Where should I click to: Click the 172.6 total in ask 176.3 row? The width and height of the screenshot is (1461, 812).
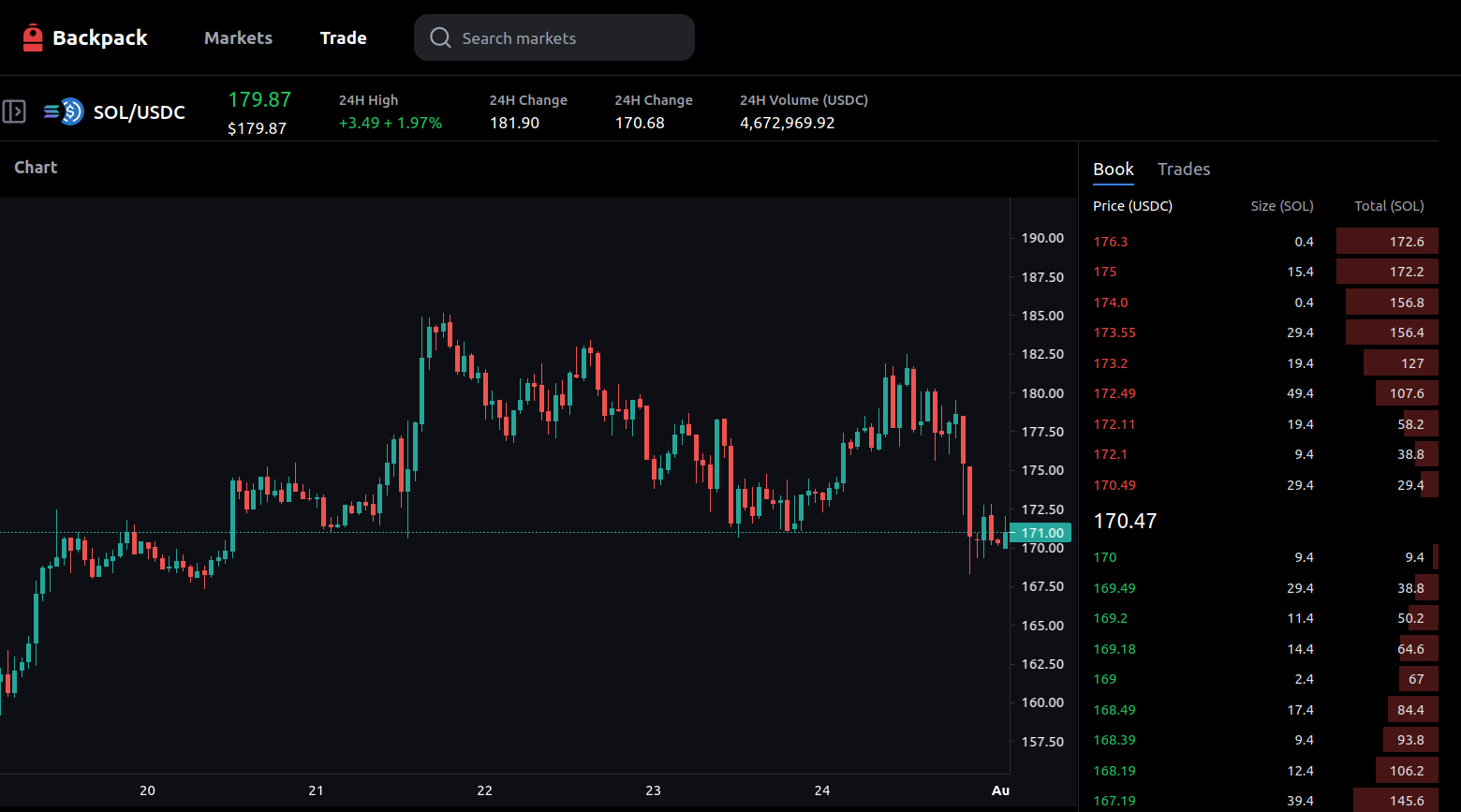[x=1407, y=242]
